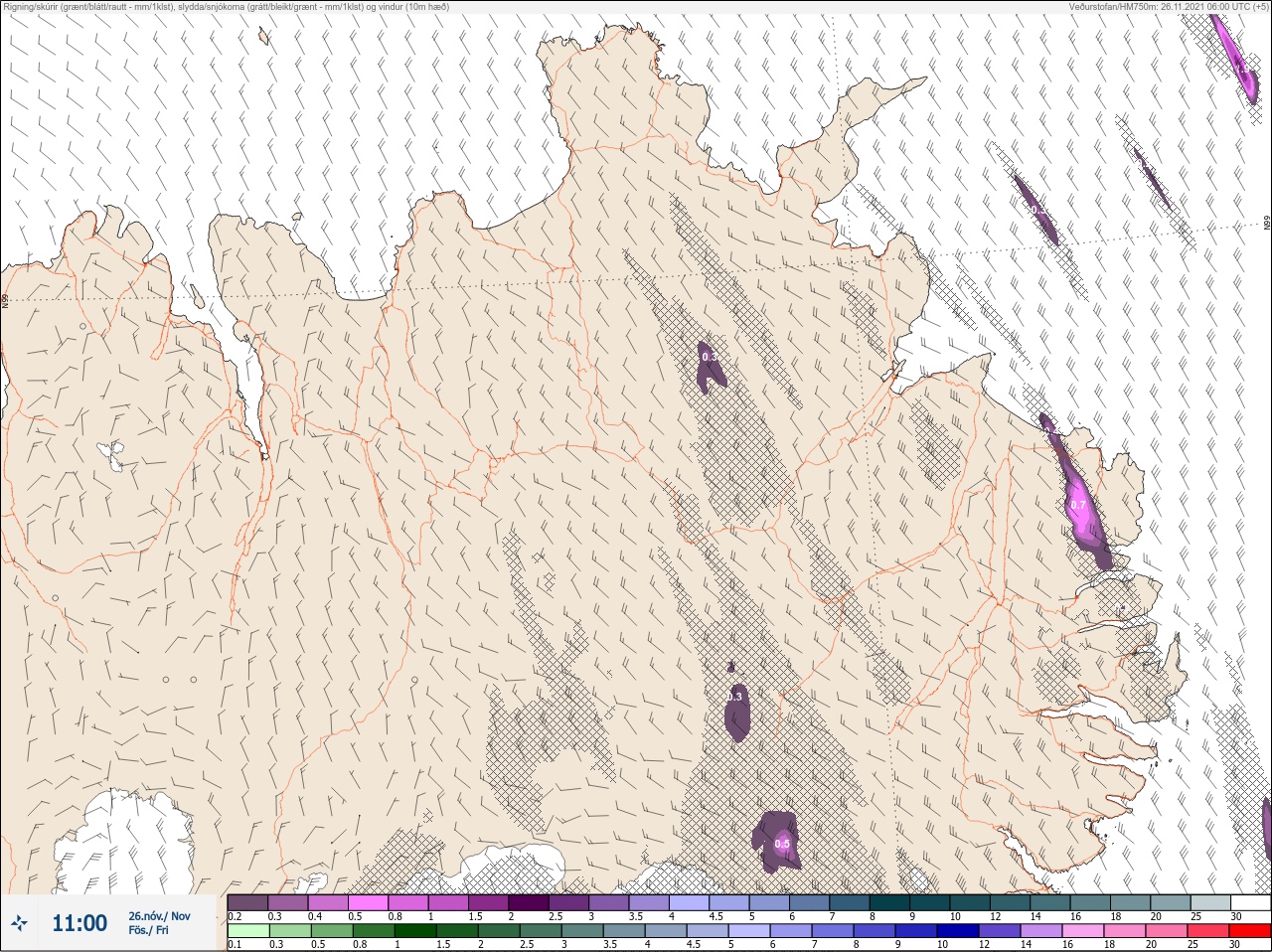Pick the navy bottom-scale swatch between 10 and 12
The width and height of the screenshot is (1272, 952).
959,930
